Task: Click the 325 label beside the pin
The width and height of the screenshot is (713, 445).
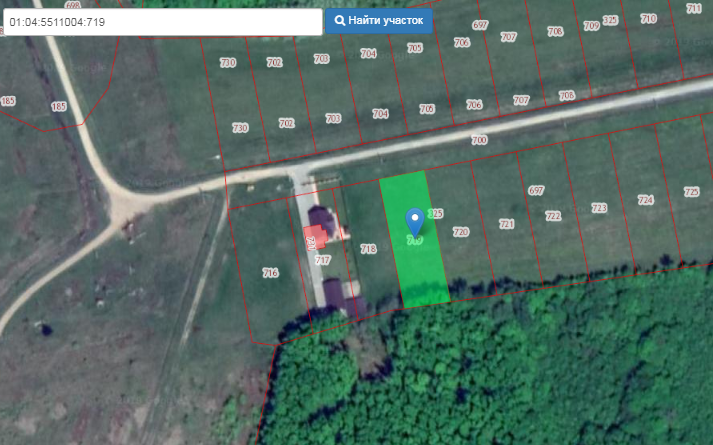Action: click(x=435, y=214)
